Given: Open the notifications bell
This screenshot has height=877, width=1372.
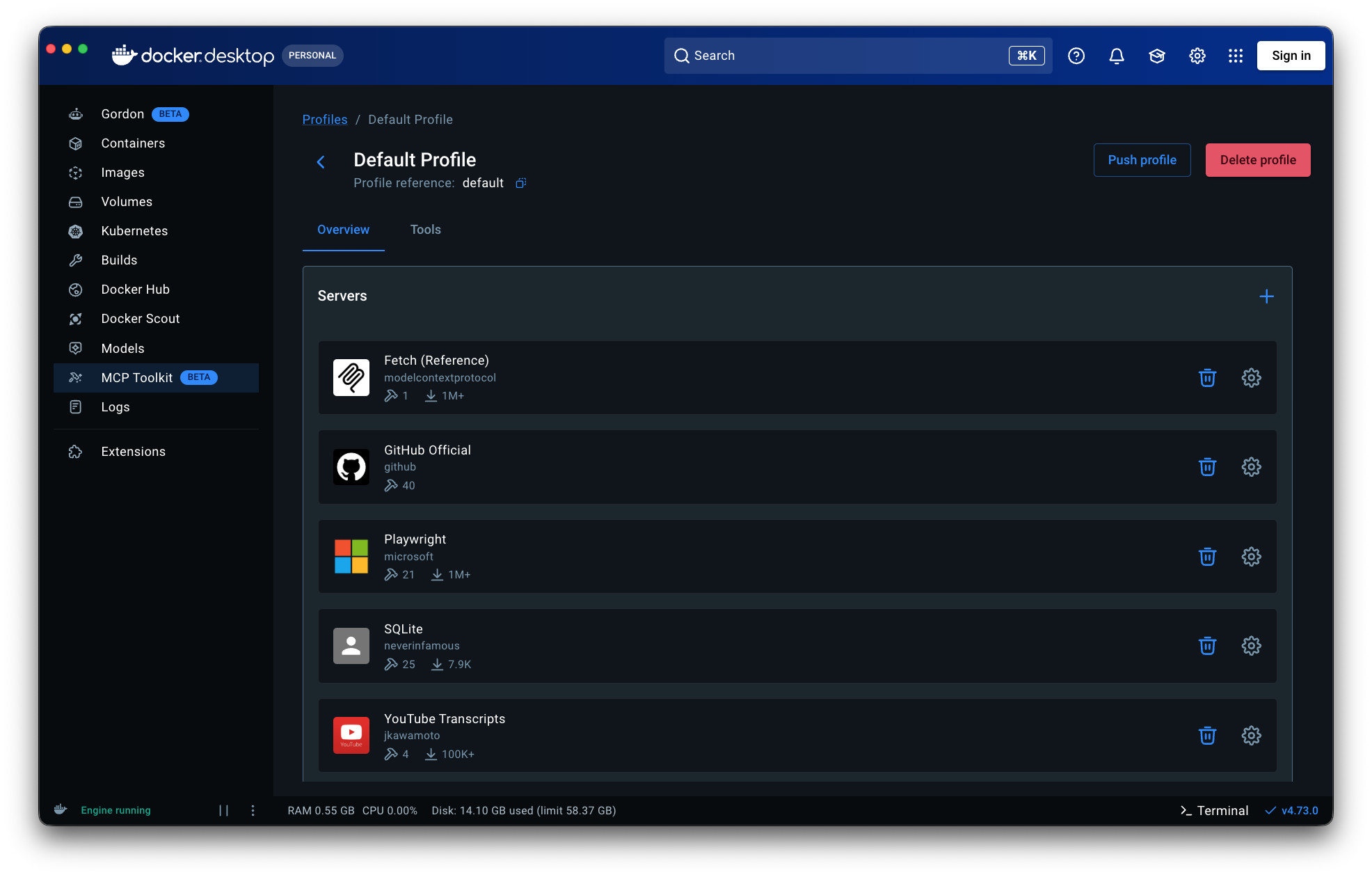Looking at the screenshot, I should tap(1116, 56).
